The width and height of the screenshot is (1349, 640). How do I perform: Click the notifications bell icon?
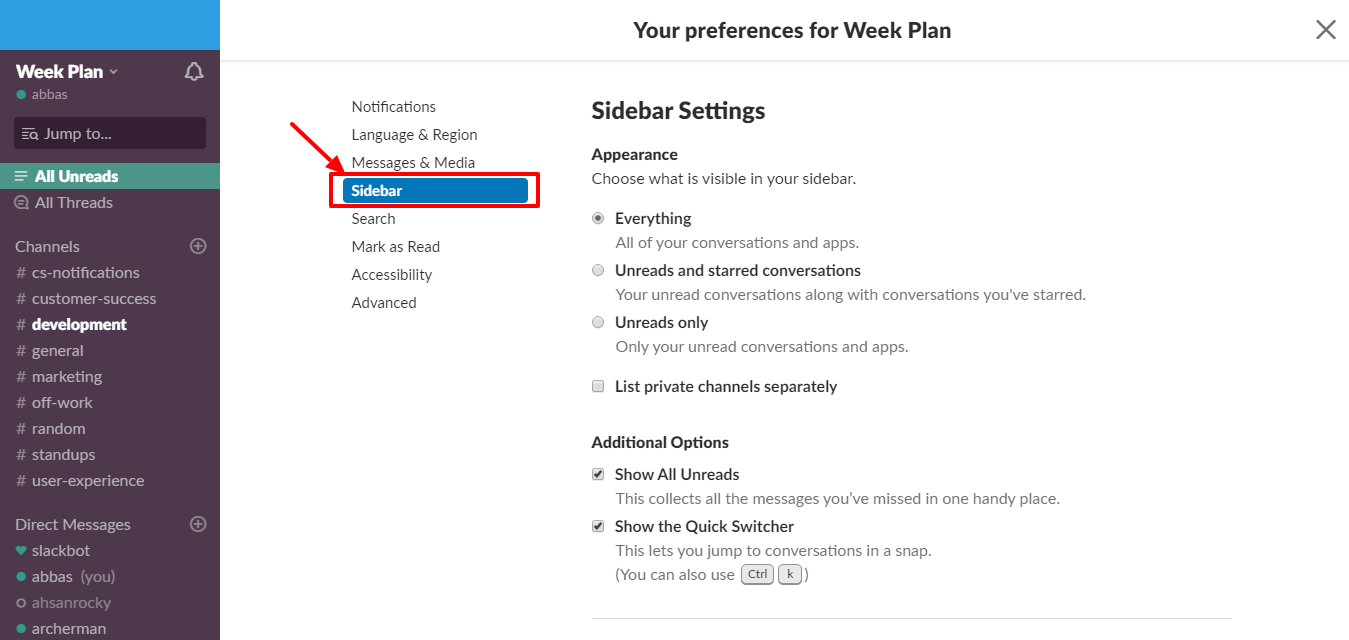[x=194, y=71]
